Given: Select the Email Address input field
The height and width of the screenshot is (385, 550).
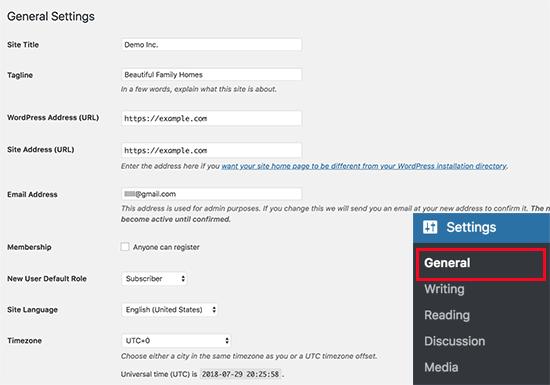Looking at the screenshot, I should (x=211, y=194).
